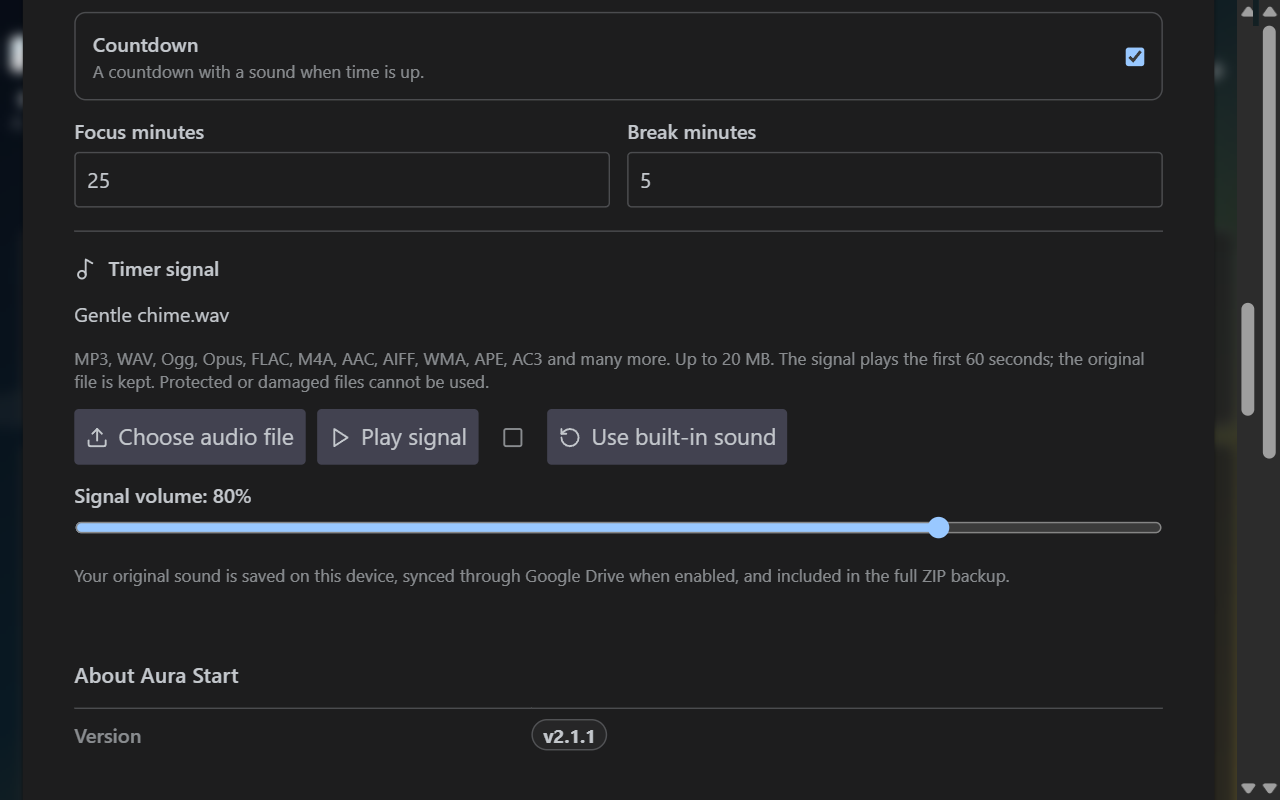1280x800 pixels.
Task: Click the v2.1.1 version badge
Action: (x=569, y=736)
